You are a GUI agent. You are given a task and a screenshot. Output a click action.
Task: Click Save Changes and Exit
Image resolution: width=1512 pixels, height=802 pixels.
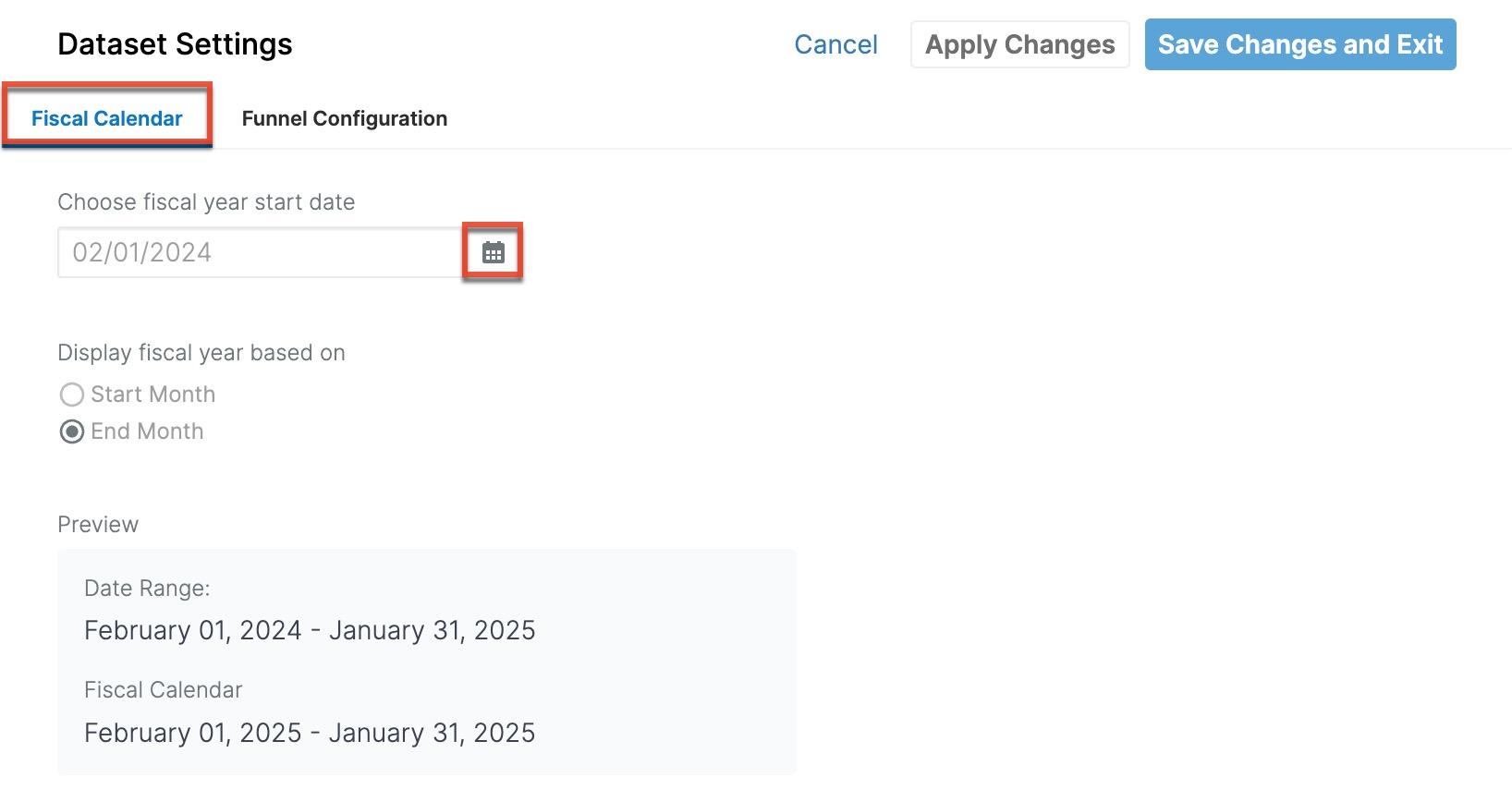pyautogui.click(x=1299, y=44)
